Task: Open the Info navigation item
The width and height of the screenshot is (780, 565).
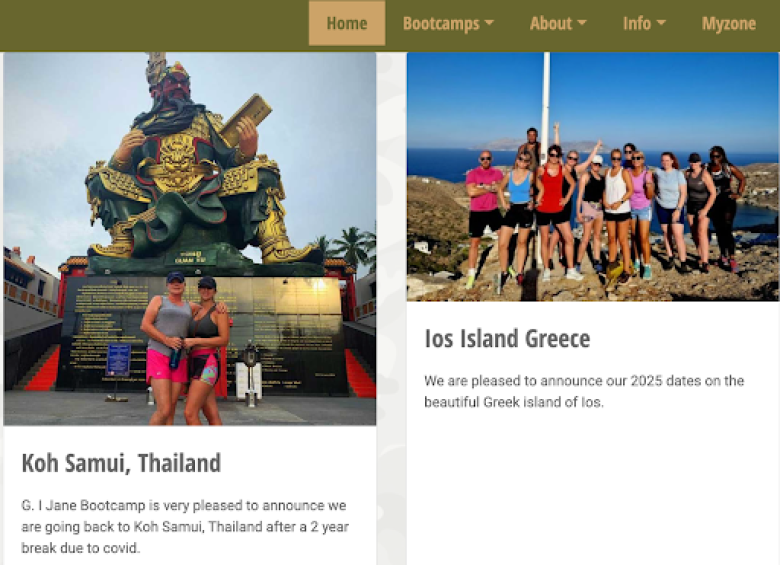Action: 637,23
